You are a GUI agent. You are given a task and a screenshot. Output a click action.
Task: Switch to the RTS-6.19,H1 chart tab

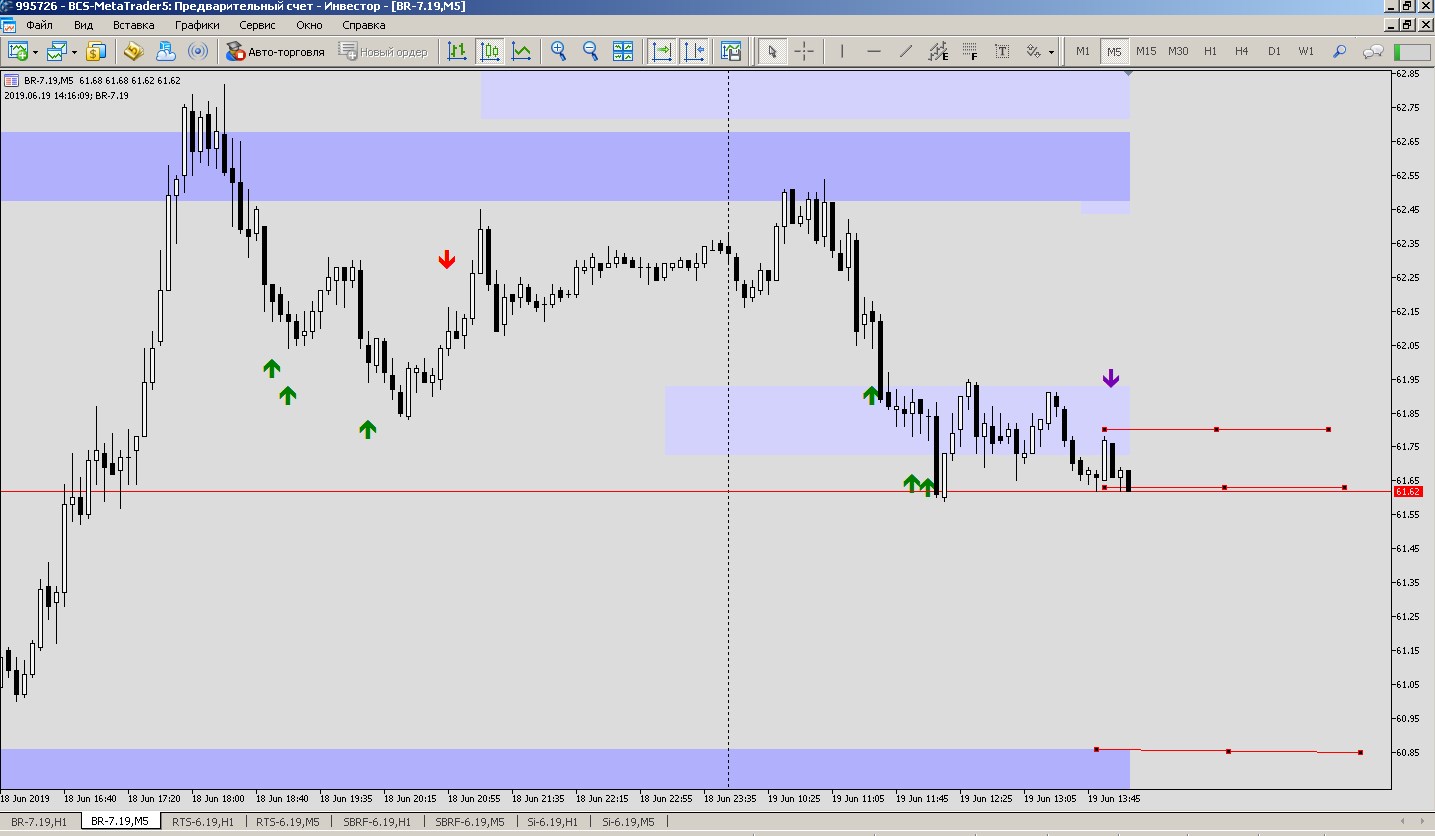pos(203,822)
